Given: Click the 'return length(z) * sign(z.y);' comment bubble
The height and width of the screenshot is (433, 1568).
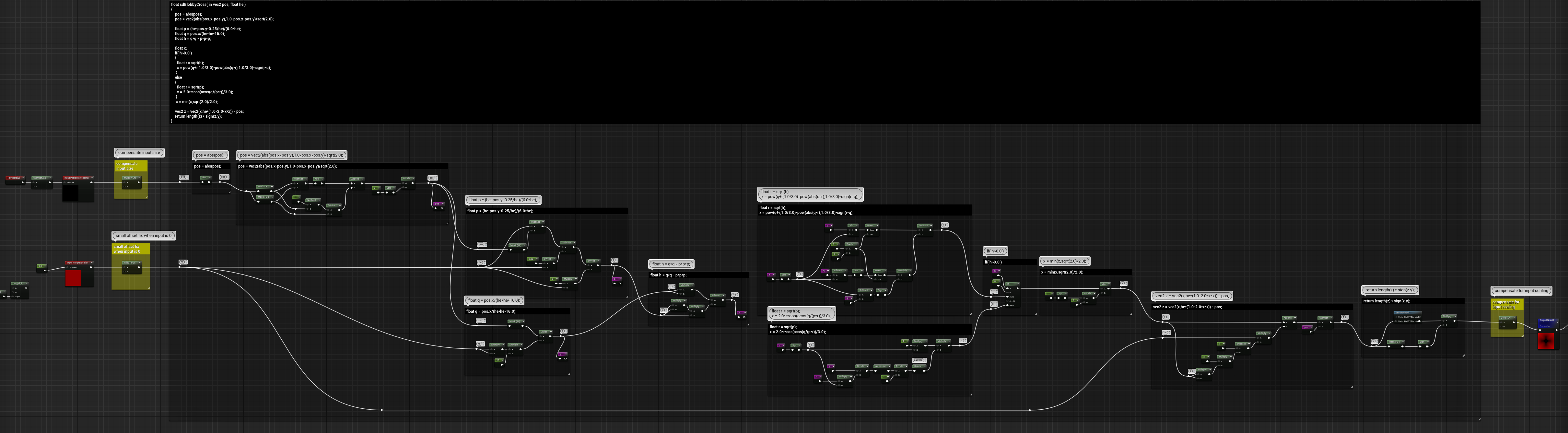Looking at the screenshot, I should [1390, 290].
